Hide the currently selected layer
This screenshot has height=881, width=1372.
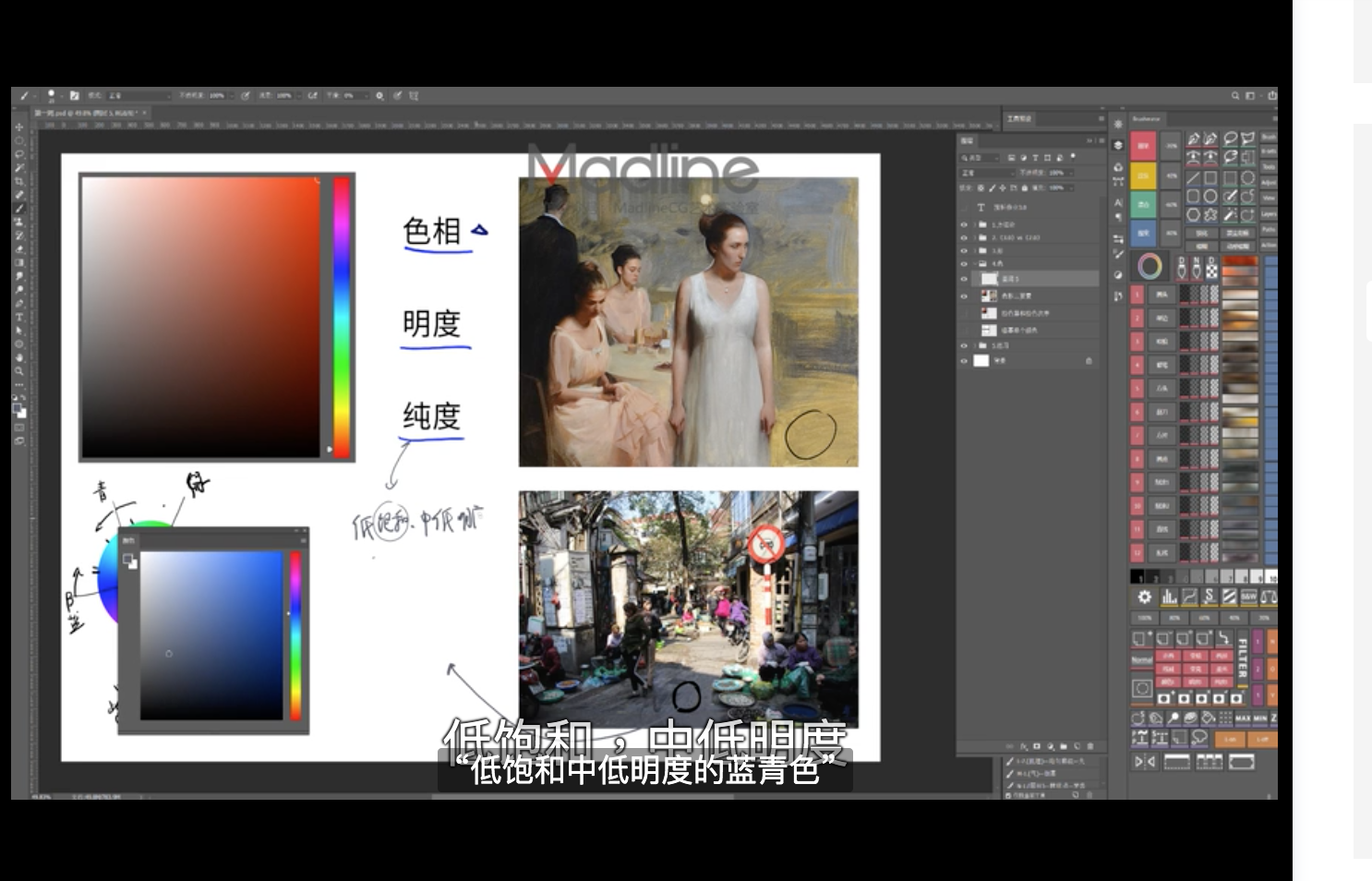coord(964,279)
